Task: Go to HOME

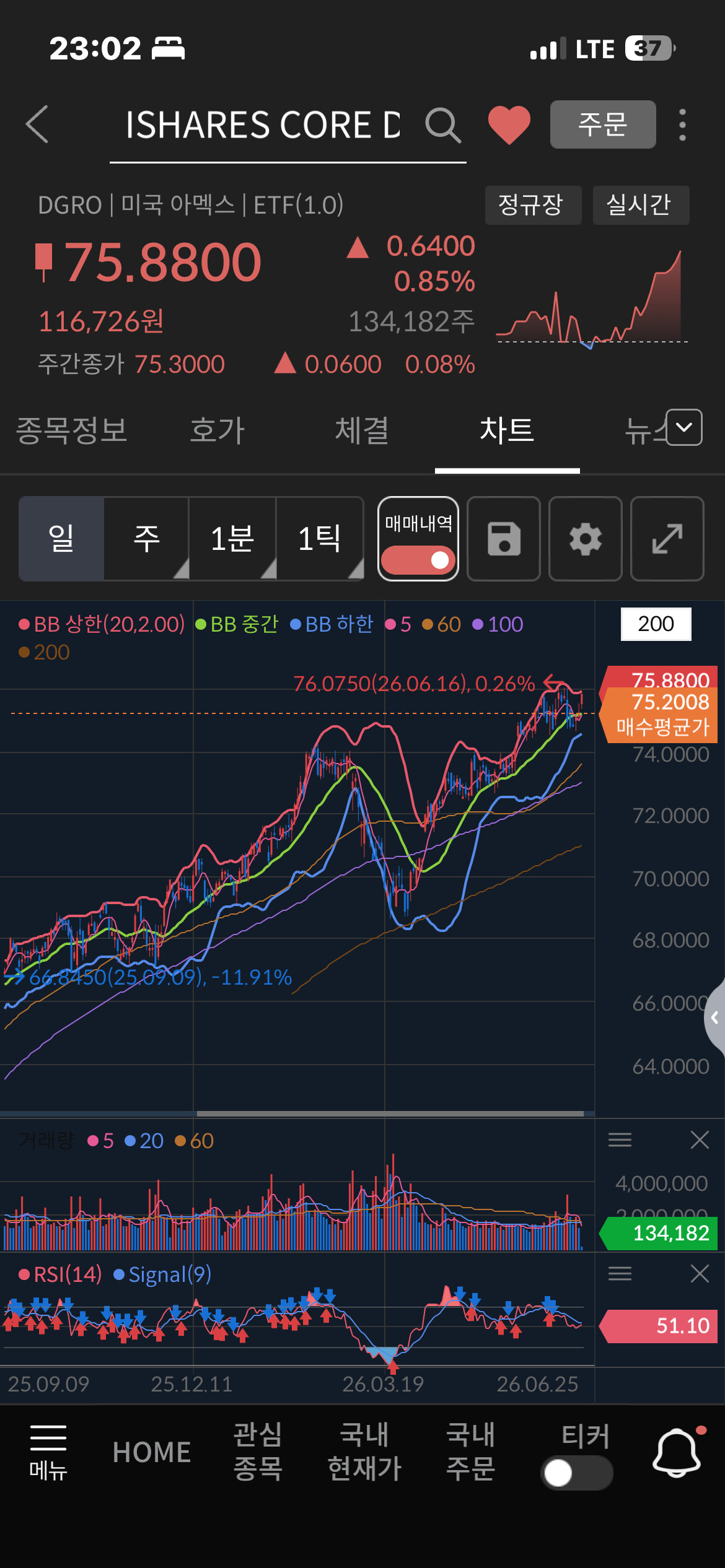Action: [152, 1452]
